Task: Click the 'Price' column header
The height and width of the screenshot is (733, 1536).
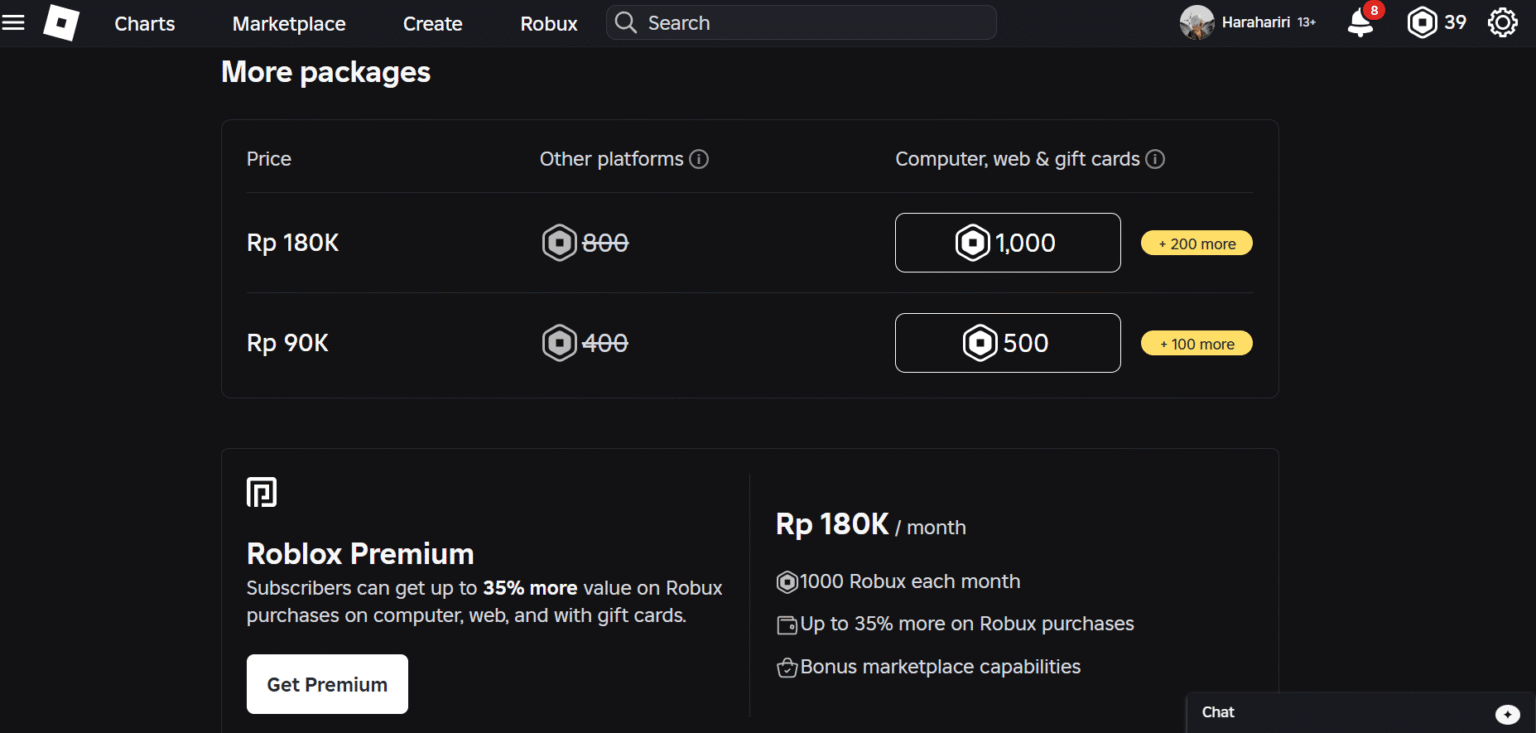Action: click(x=269, y=159)
